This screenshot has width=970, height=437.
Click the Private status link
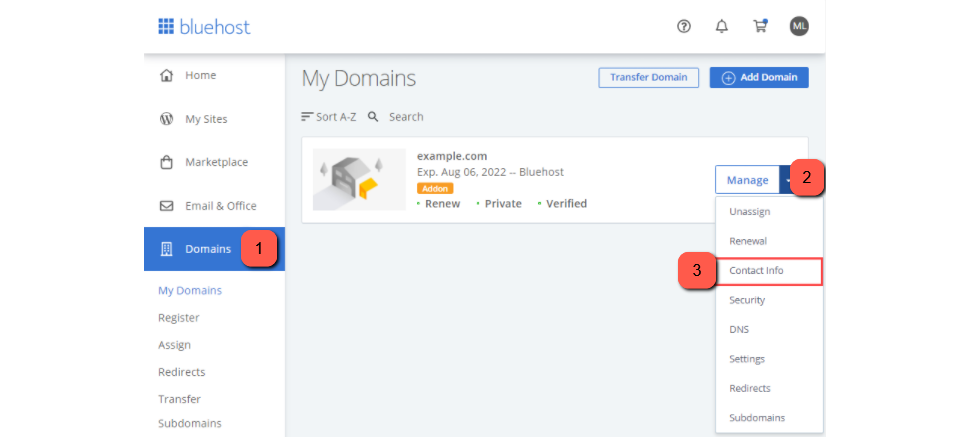[x=503, y=204]
